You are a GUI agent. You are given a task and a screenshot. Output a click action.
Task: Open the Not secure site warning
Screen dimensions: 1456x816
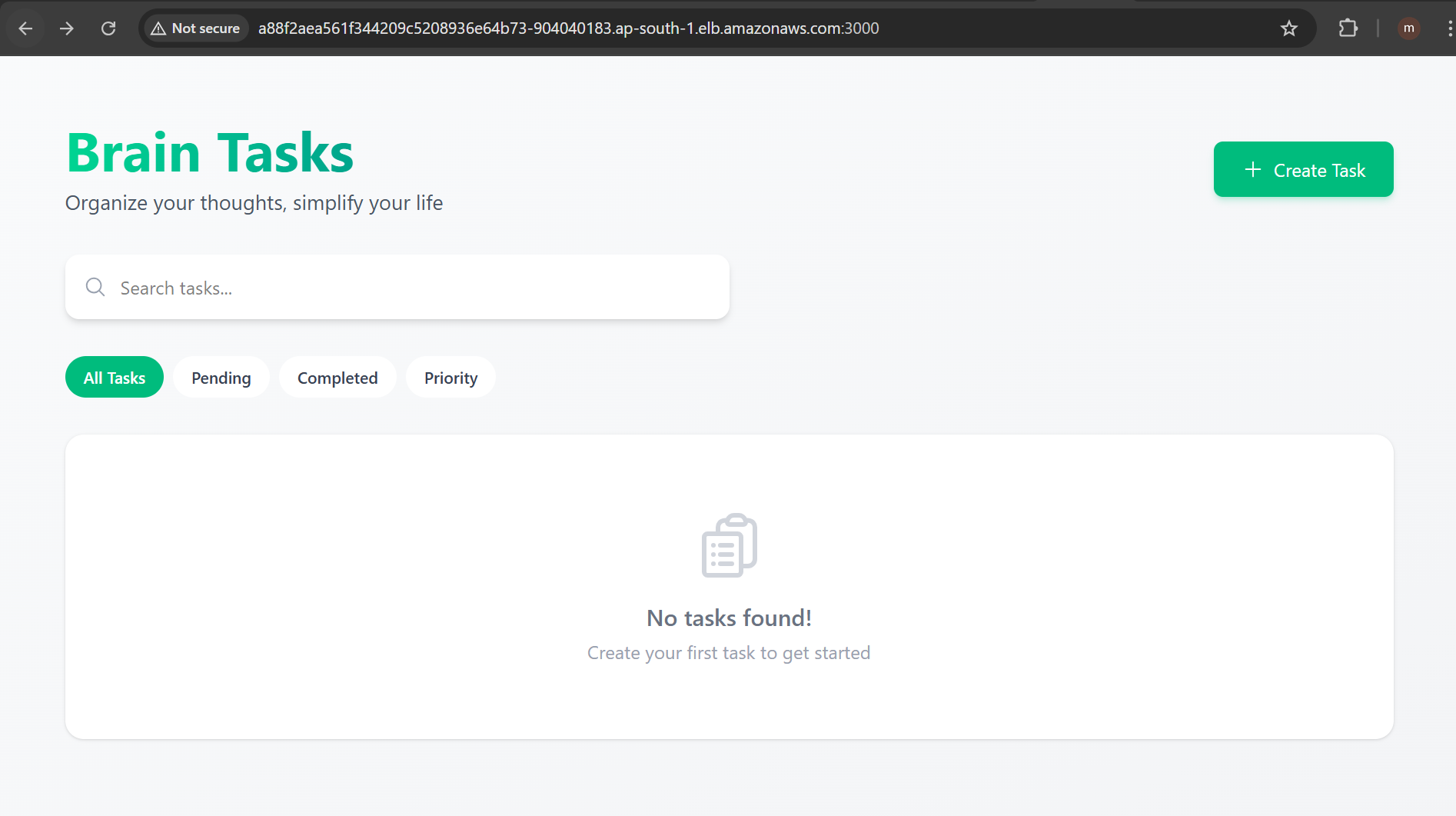click(x=196, y=28)
